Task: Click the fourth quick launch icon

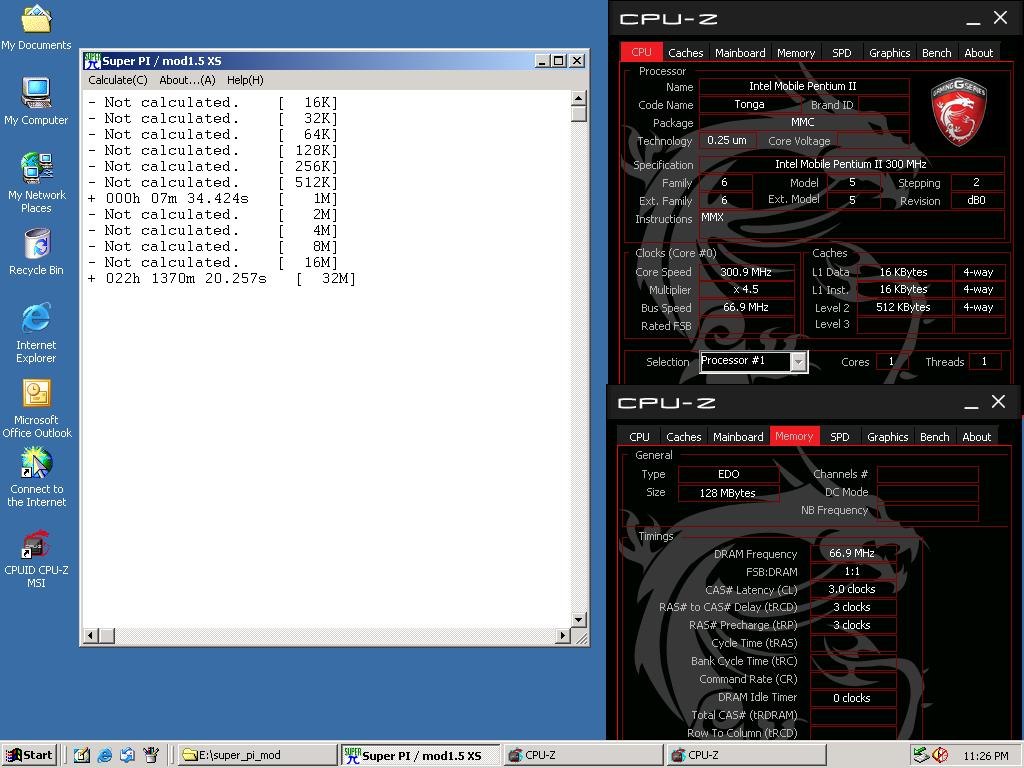Action: point(151,755)
